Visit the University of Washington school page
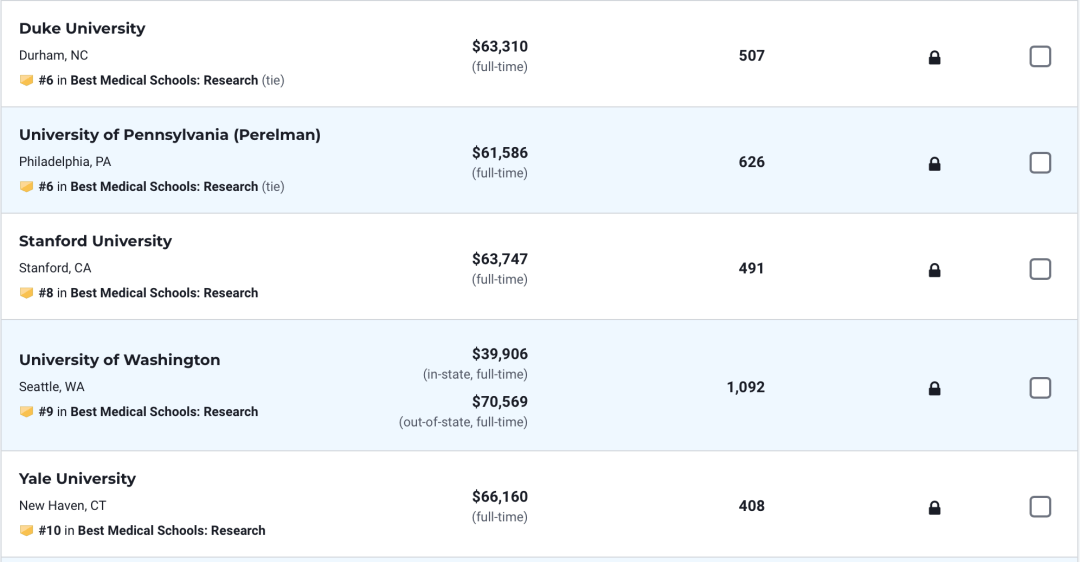 click(x=119, y=360)
